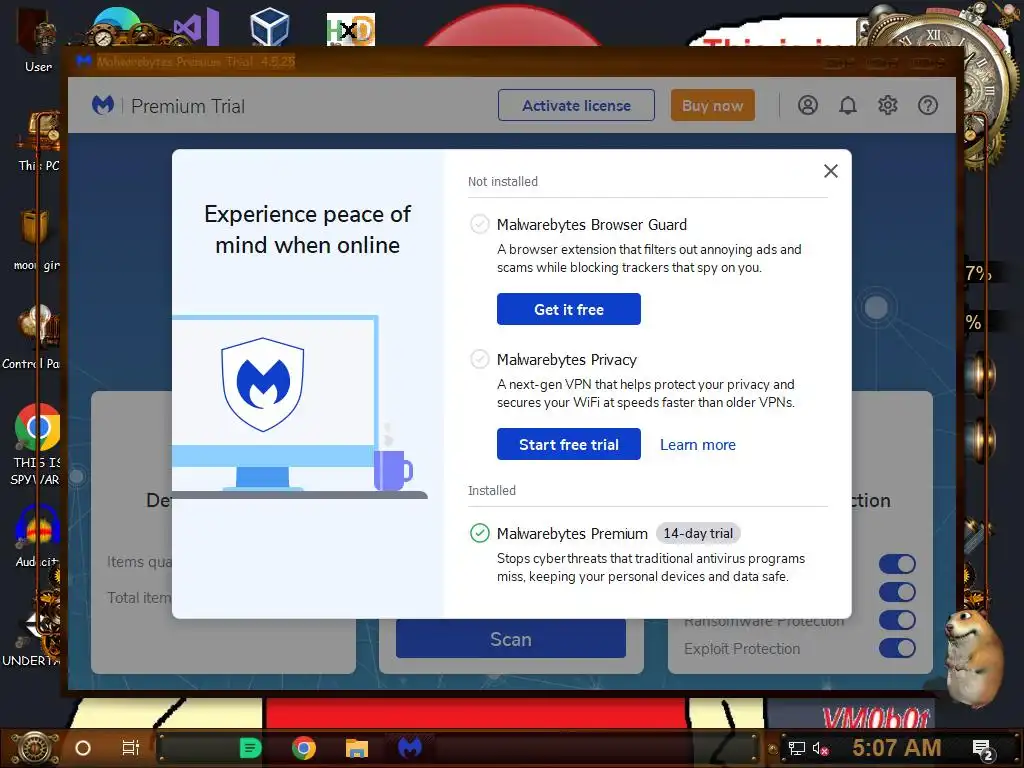This screenshot has width=1024, height=768.
Task: Click the Scan button
Action: 511,639
